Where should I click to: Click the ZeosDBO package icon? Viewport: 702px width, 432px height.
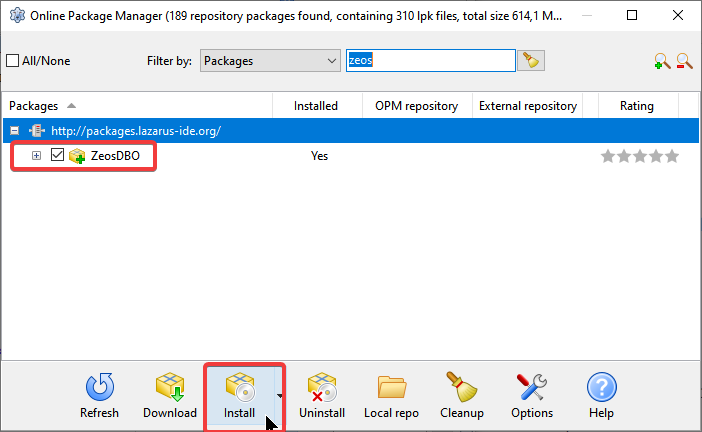click(77, 156)
